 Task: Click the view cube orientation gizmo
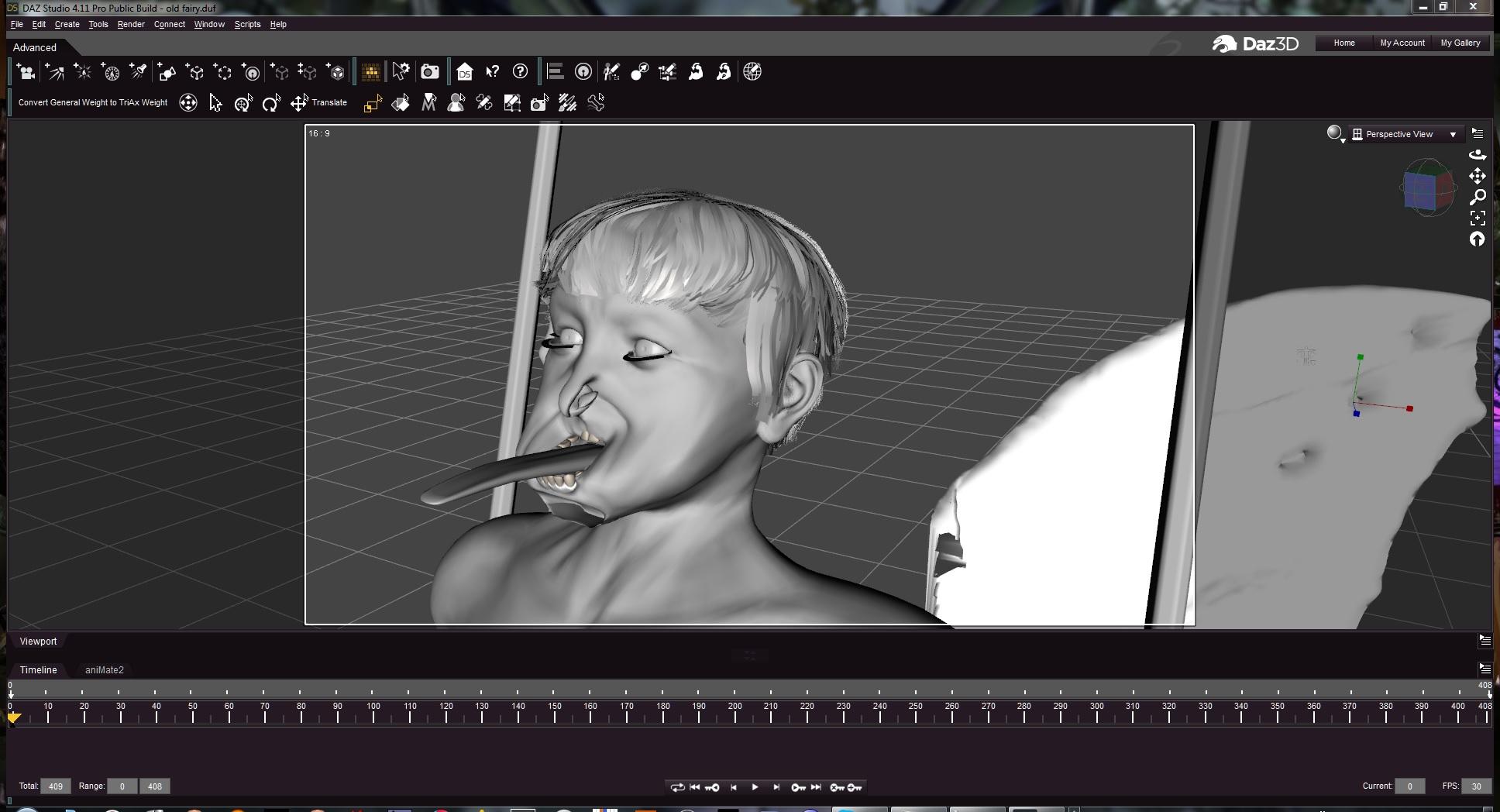(x=1427, y=188)
